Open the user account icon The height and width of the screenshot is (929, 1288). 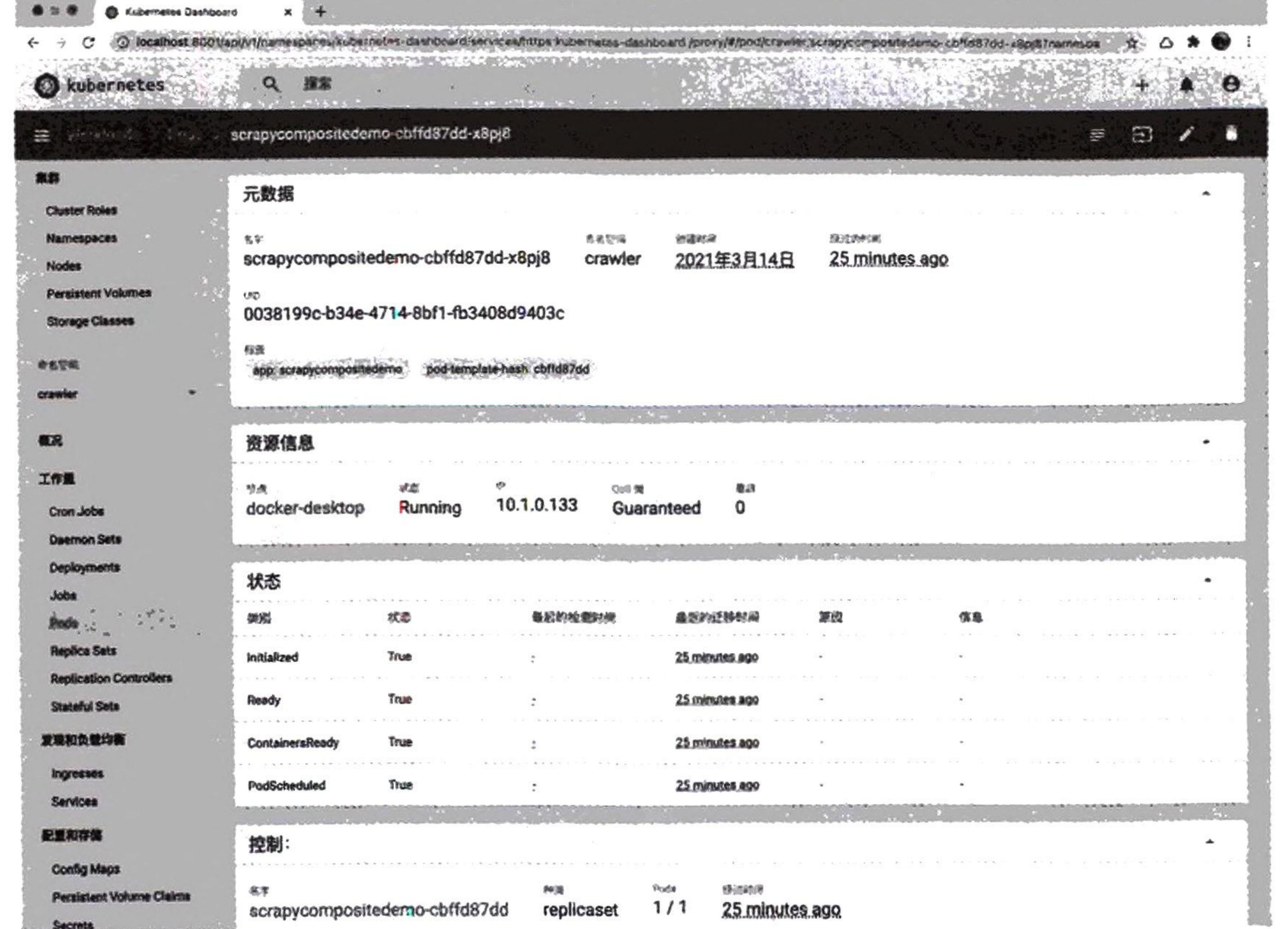[1231, 84]
